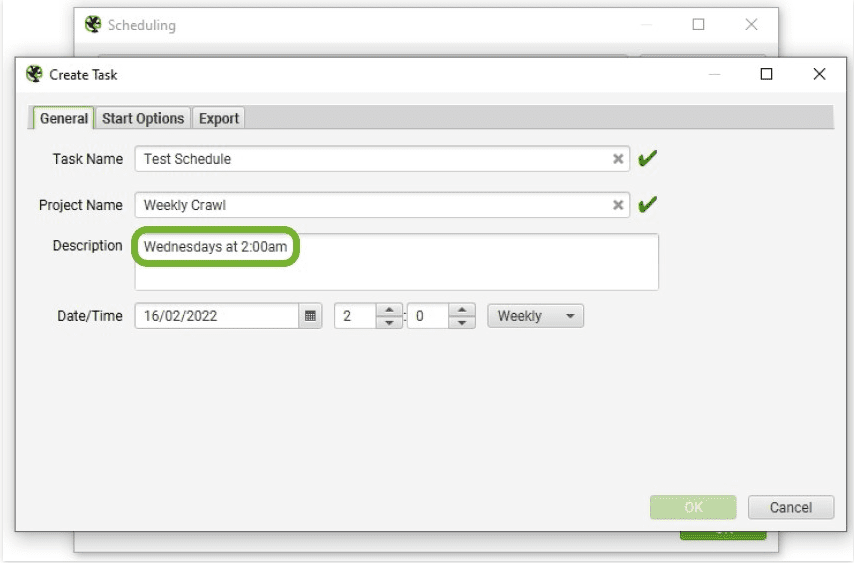Switch to the Start Options tab
This screenshot has width=854, height=563.
(x=143, y=118)
